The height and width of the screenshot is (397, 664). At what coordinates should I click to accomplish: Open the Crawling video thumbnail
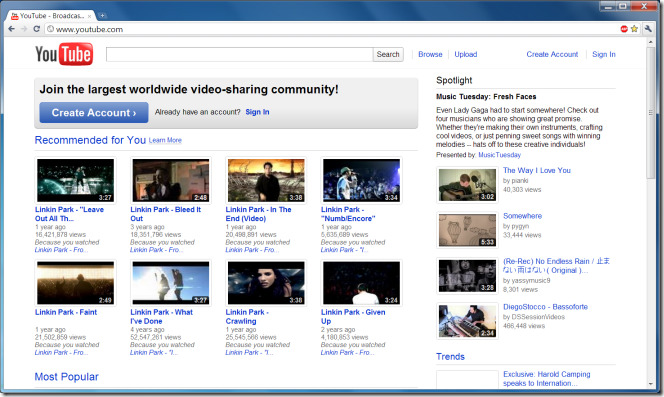[x=266, y=283]
